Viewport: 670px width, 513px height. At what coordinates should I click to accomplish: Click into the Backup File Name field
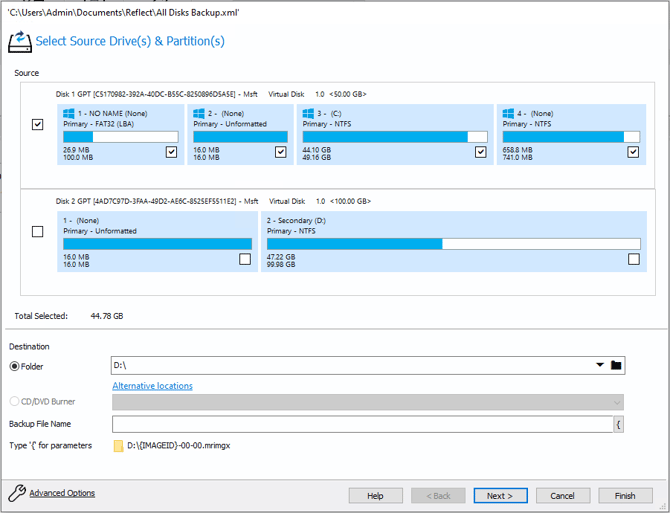(x=361, y=424)
